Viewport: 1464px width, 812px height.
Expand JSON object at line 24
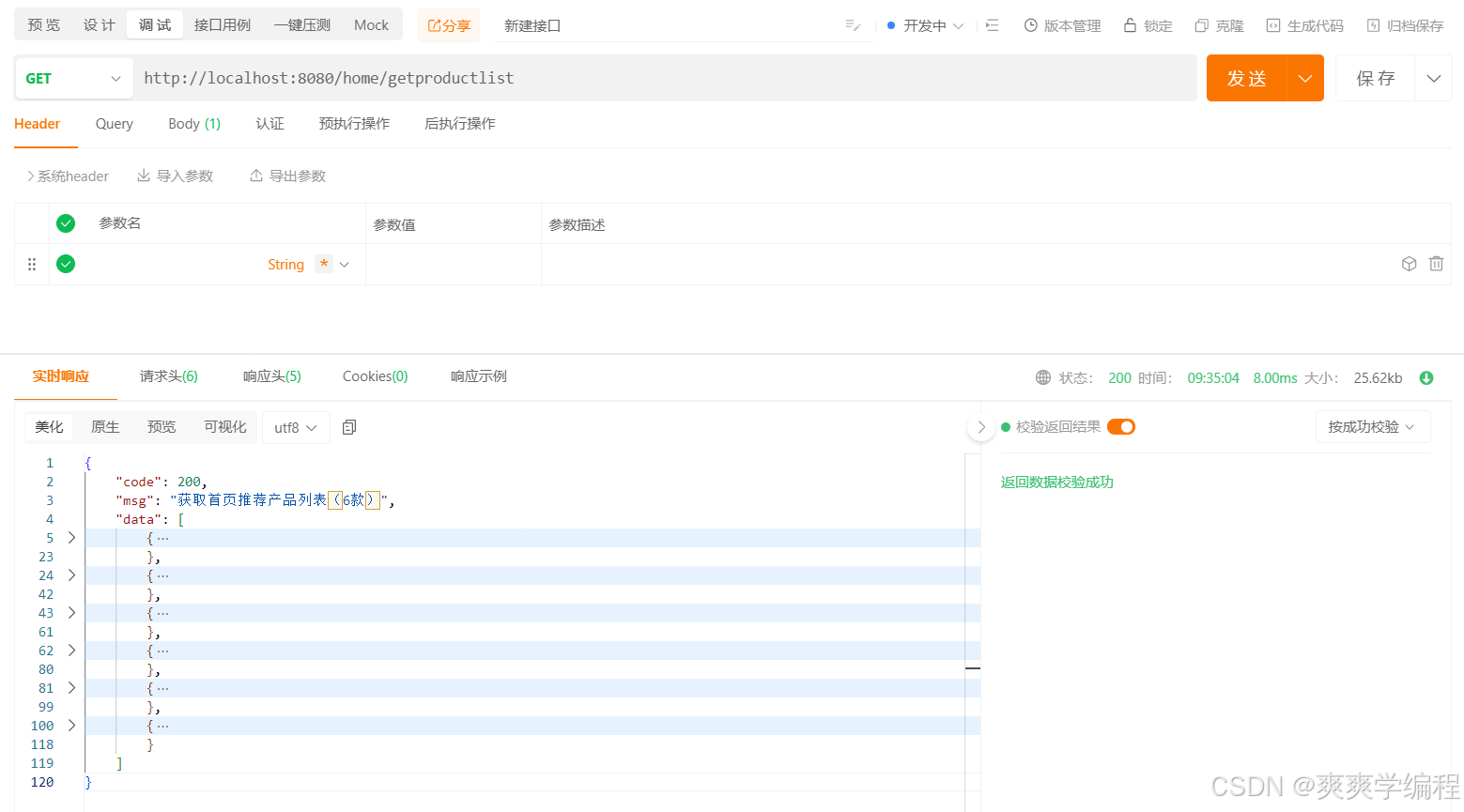point(71,575)
